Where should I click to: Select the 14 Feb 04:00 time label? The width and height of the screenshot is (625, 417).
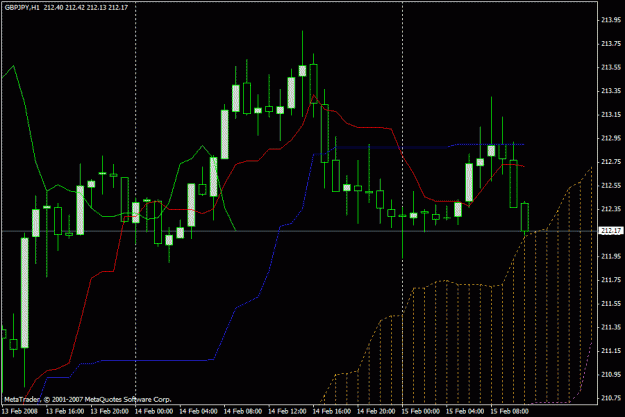(x=199, y=411)
